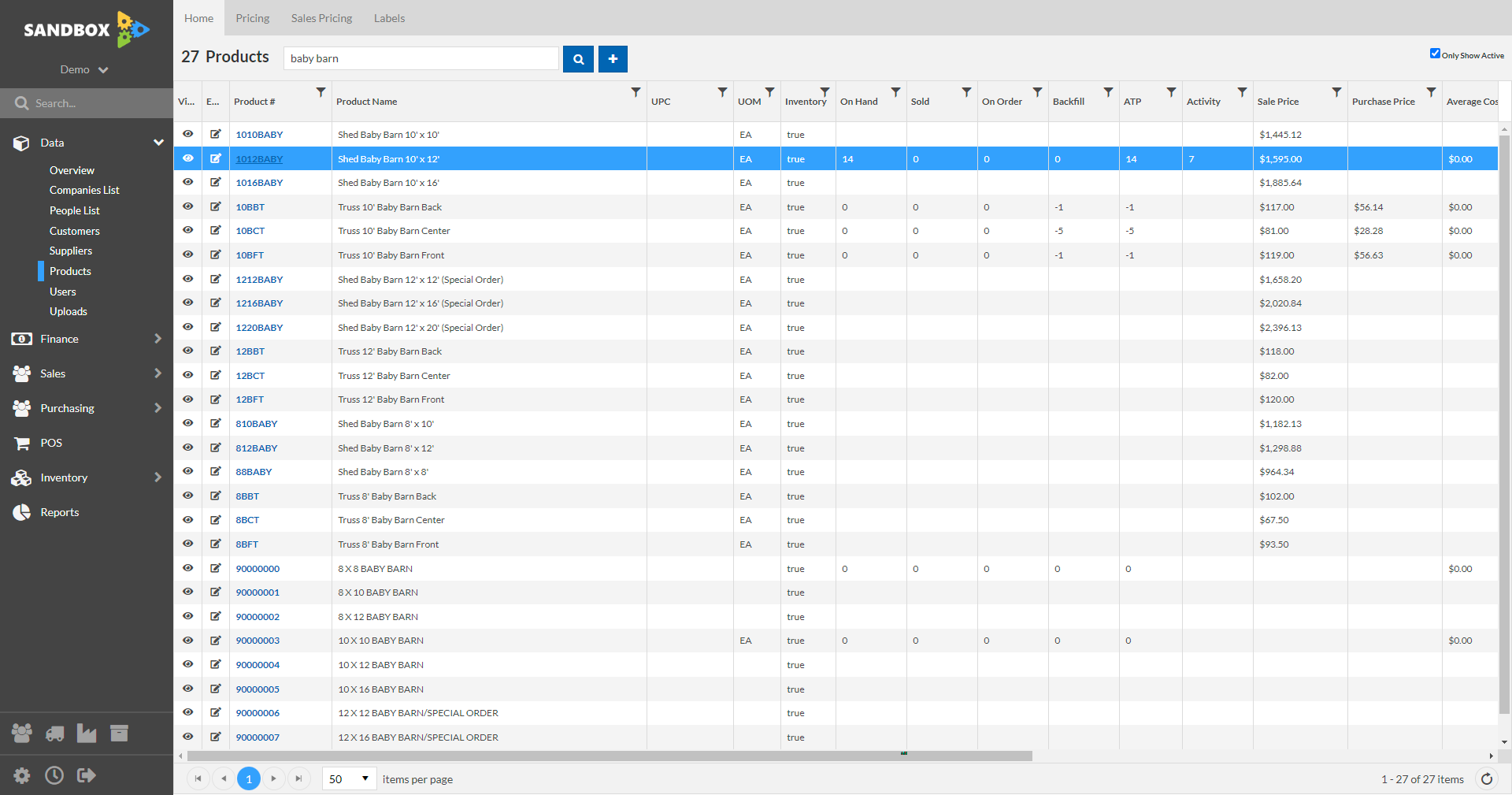Open the 1012BABY product link

[x=259, y=159]
